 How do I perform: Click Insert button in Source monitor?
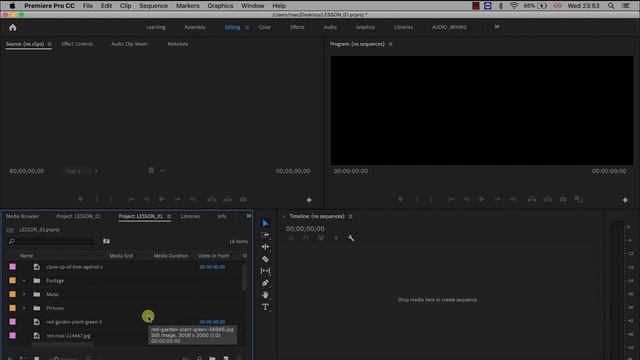click(212, 199)
